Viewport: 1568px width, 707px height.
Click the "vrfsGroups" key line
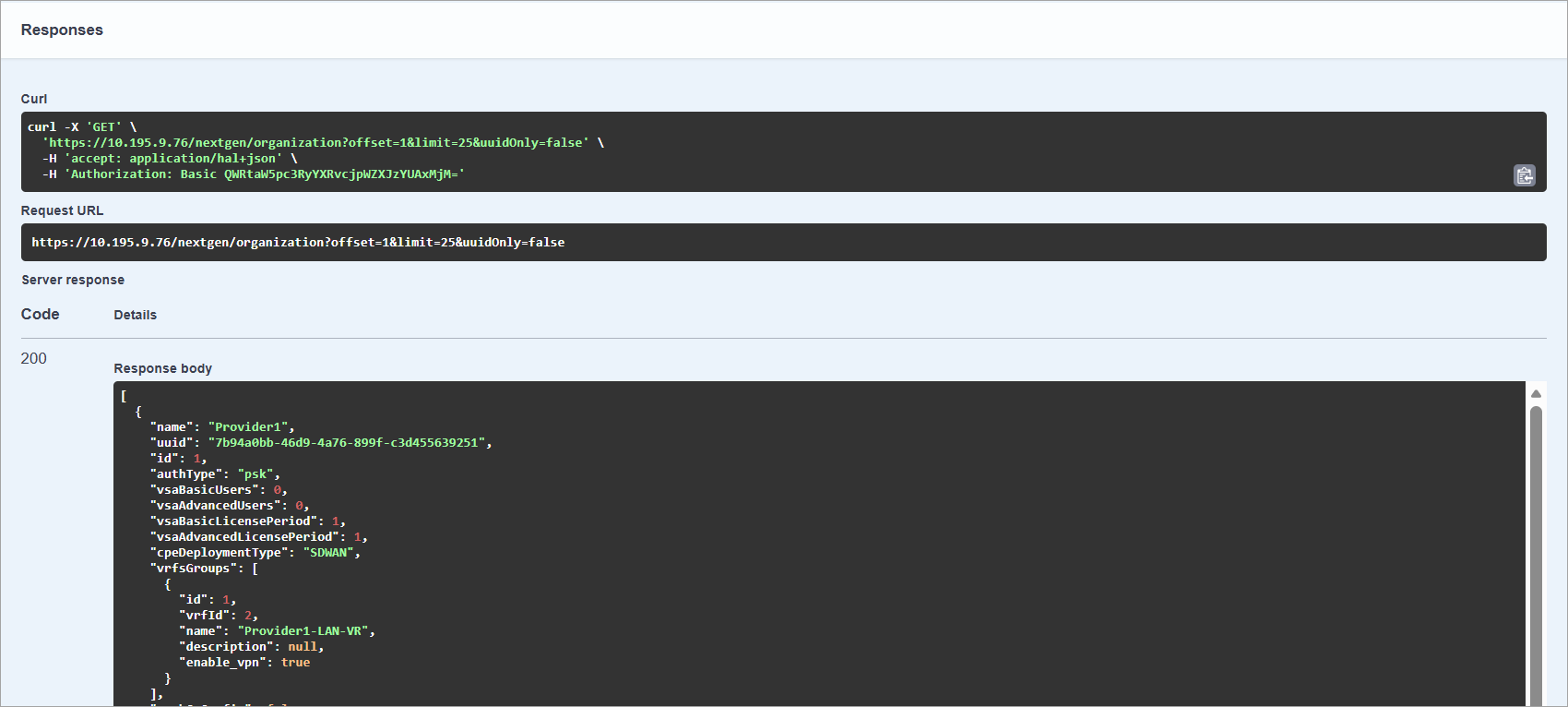[204, 569]
